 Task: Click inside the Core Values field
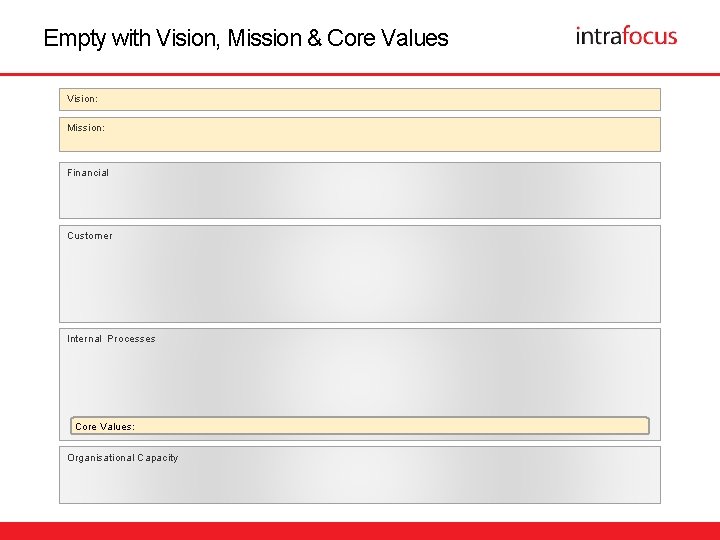(x=360, y=426)
